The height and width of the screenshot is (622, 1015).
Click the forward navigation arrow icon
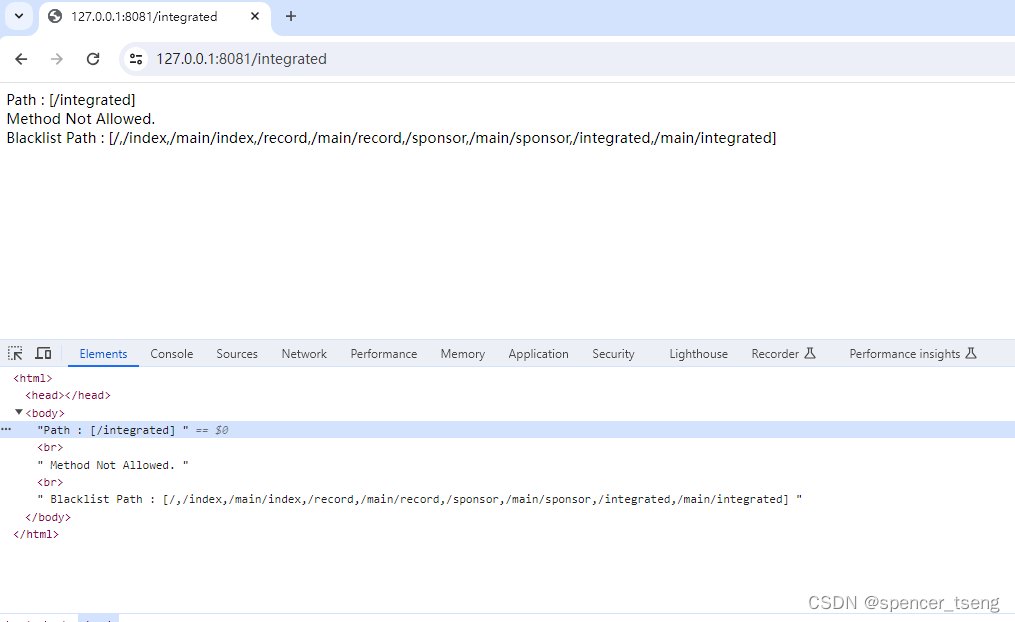(56, 59)
